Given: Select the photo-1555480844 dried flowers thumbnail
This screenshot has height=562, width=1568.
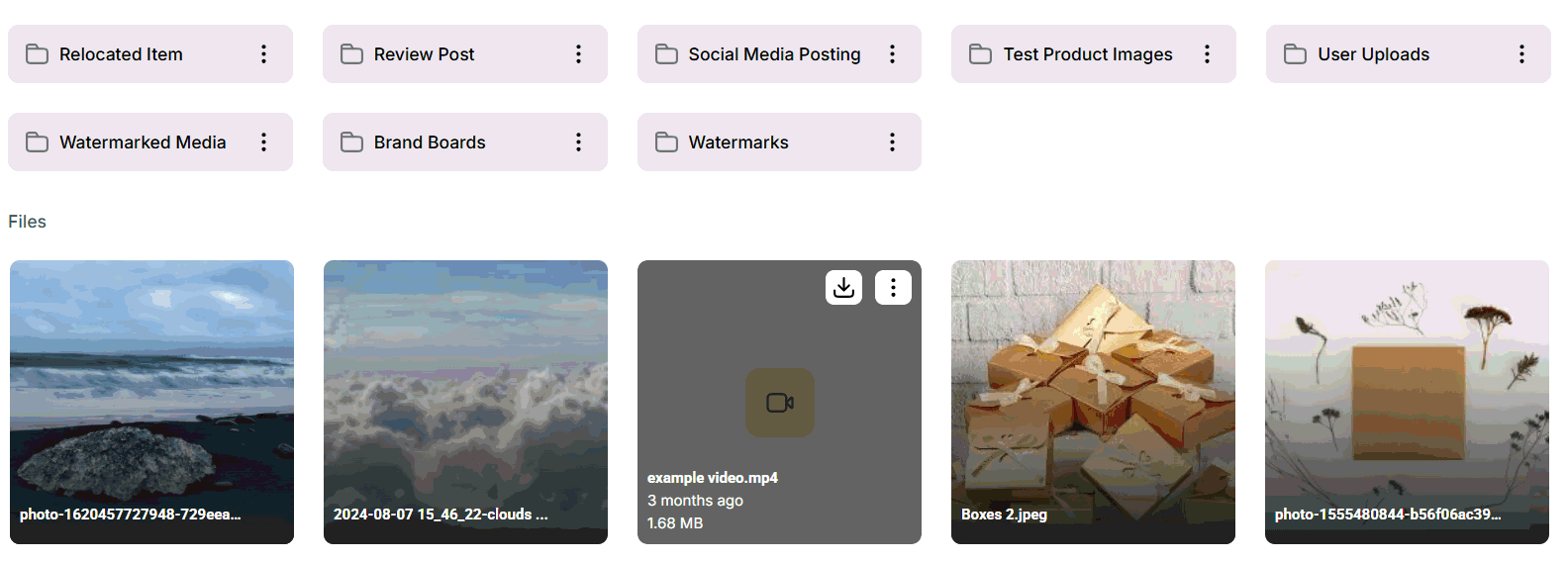Looking at the screenshot, I should pyautogui.click(x=1407, y=396).
